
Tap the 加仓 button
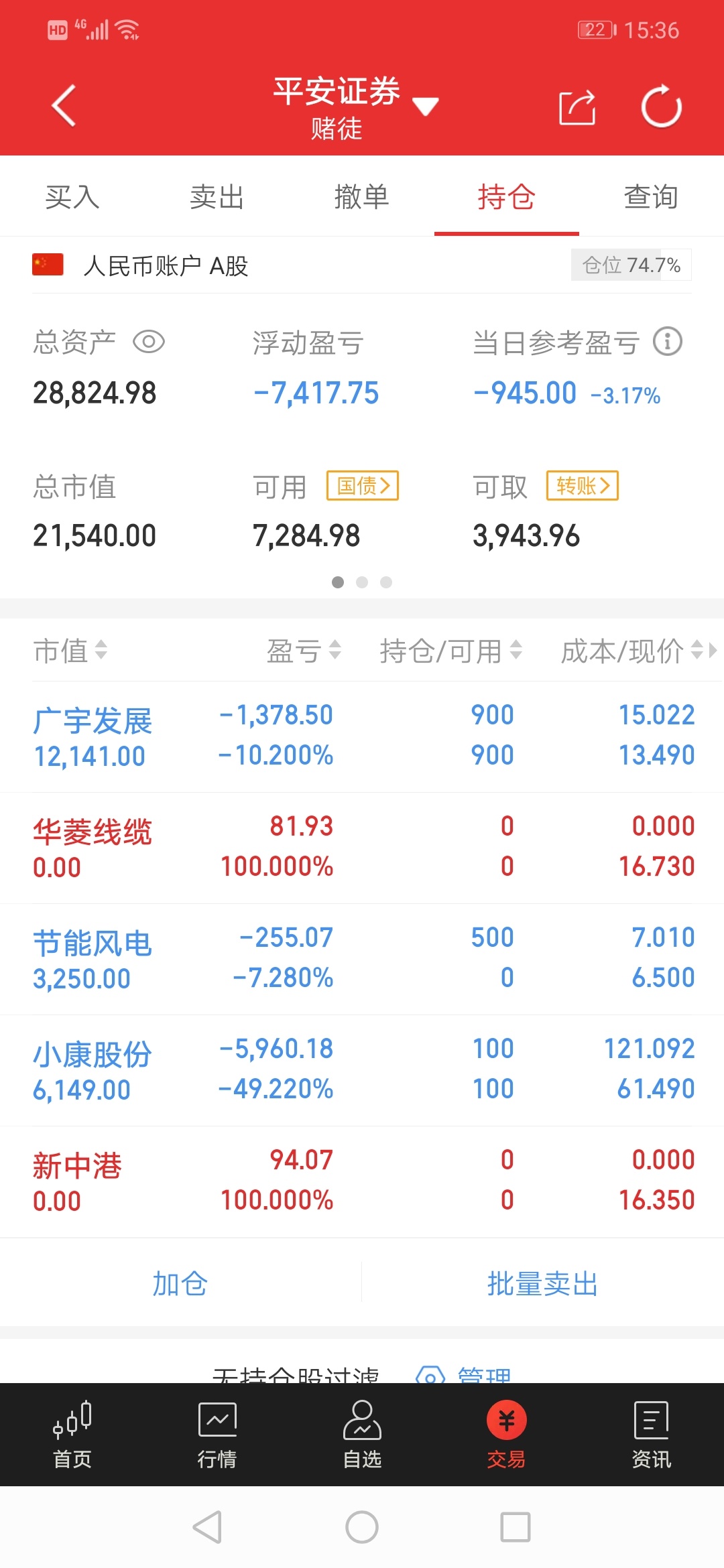[180, 1284]
